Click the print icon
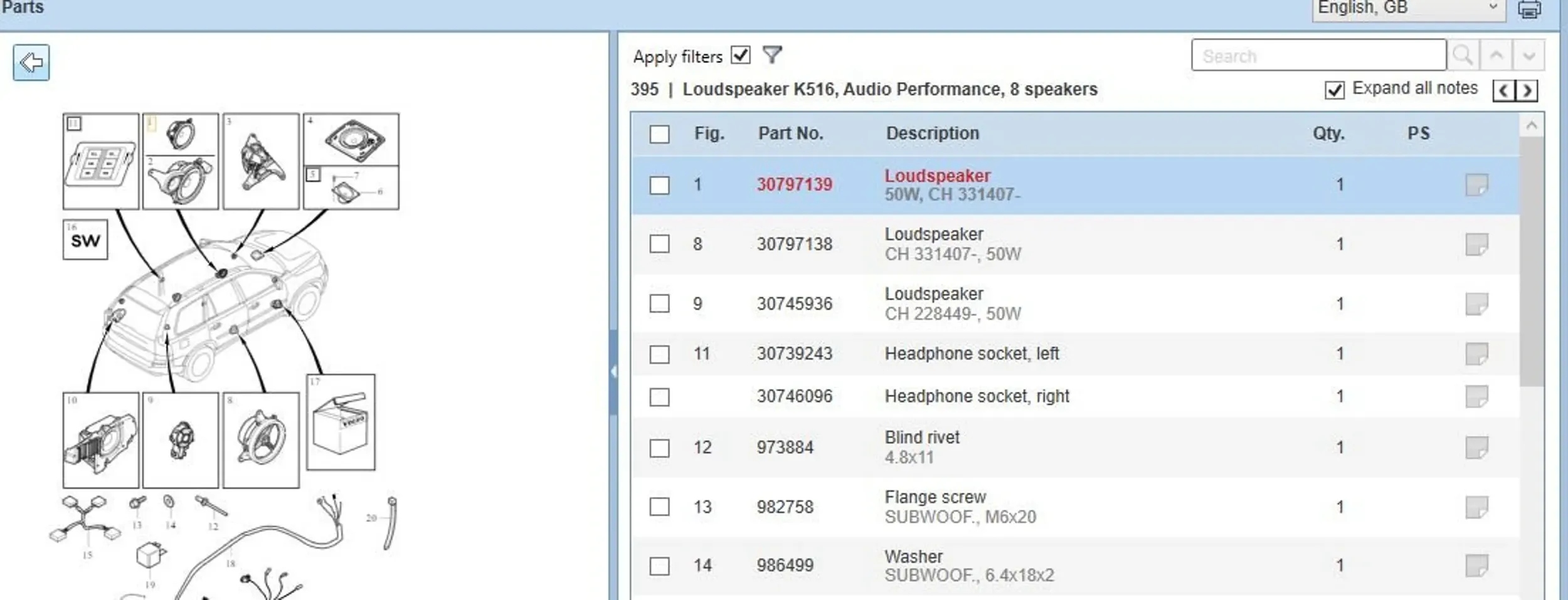Screen dimensions: 1568x600 tap(1528, 9)
